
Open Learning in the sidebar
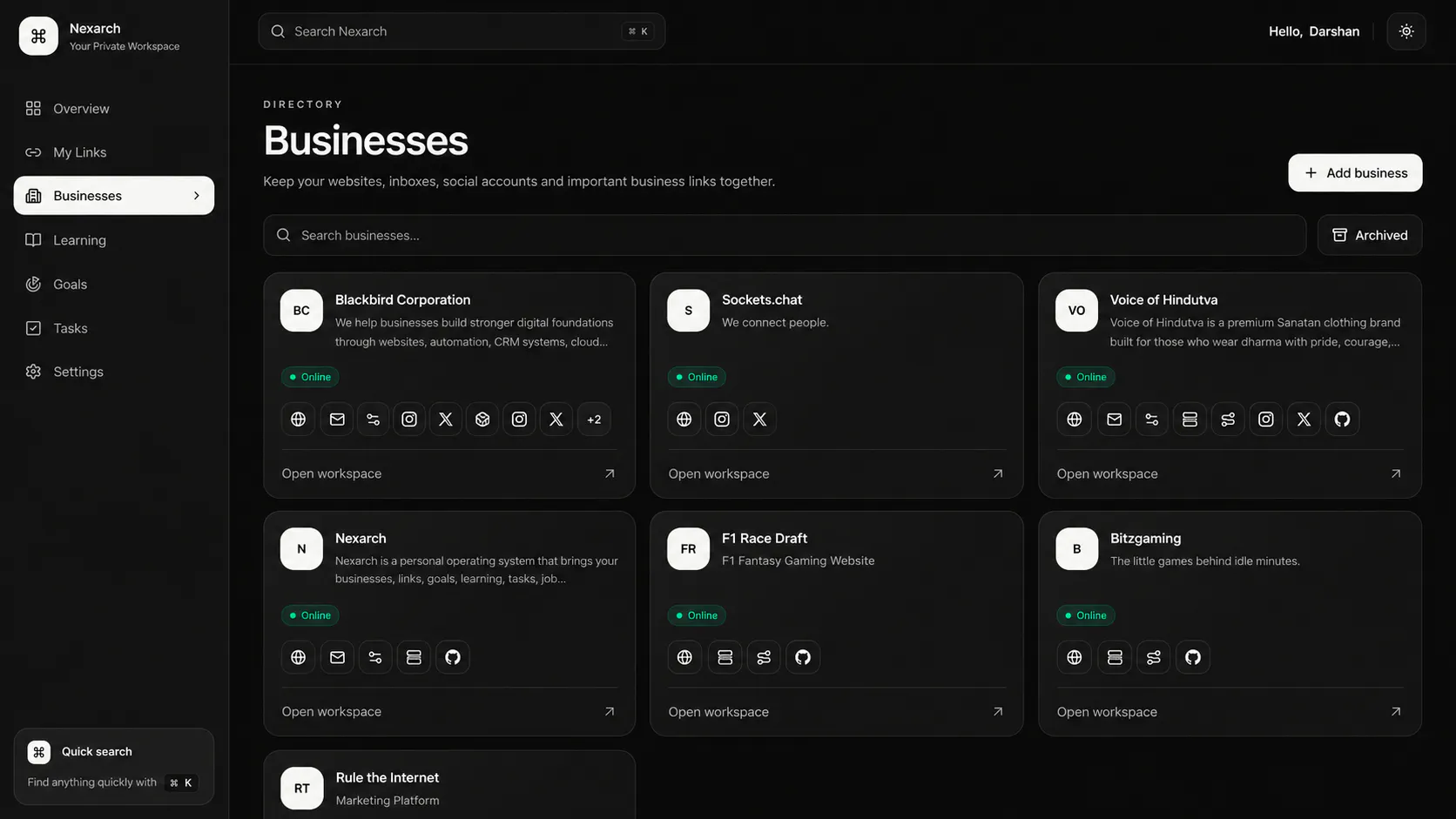pyautogui.click(x=114, y=240)
